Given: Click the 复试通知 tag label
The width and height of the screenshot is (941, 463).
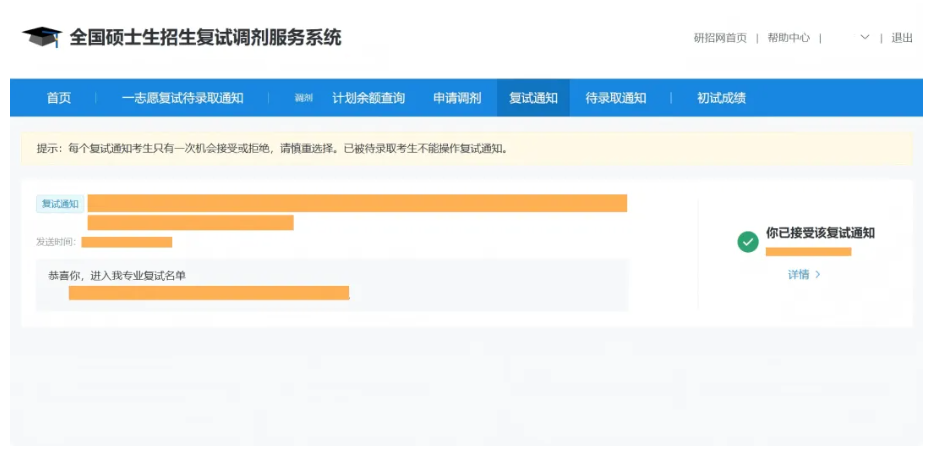Looking at the screenshot, I should [60, 204].
